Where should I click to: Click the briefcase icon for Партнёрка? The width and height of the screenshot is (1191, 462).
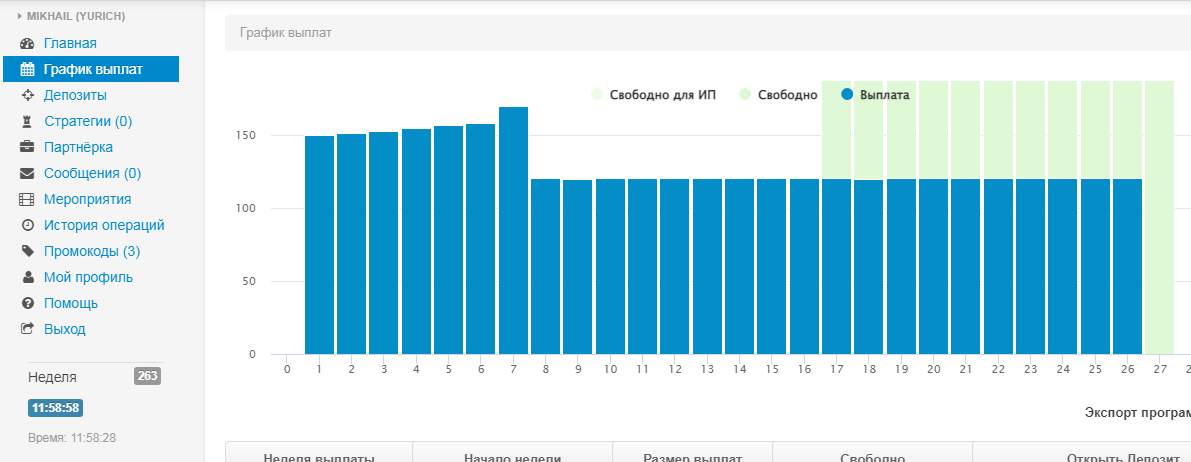[x=28, y=148]
